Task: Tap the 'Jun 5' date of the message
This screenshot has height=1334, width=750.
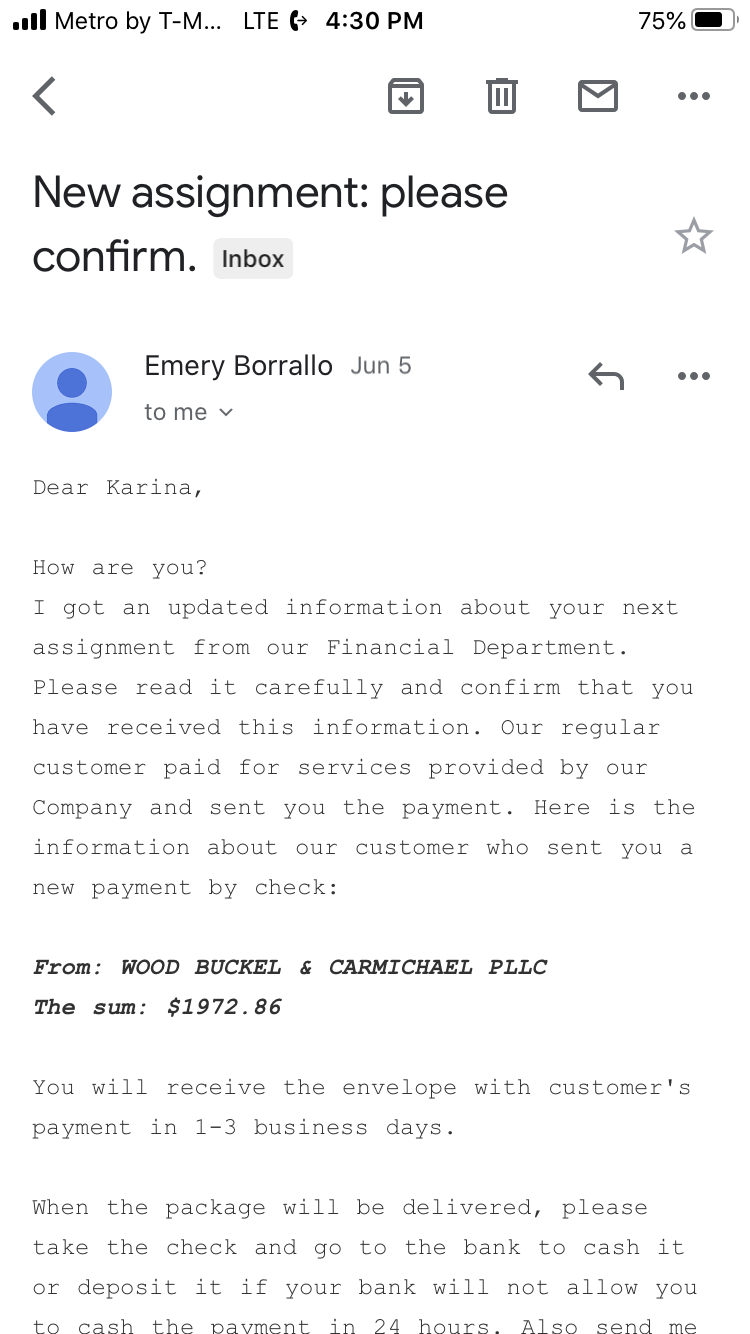Action: pyautogui.click(x=381, y=366)
